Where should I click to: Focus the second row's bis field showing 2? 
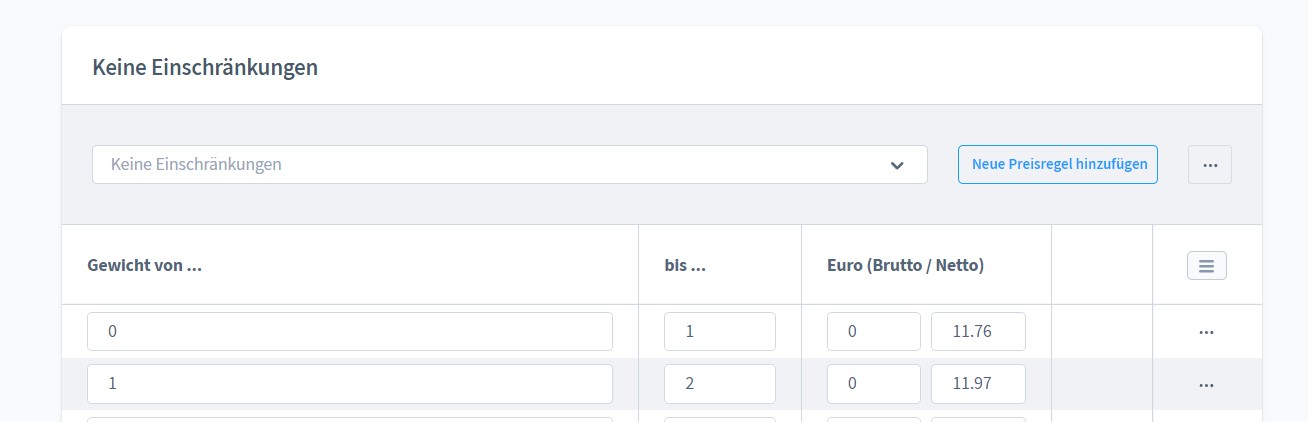click(720, 383)
